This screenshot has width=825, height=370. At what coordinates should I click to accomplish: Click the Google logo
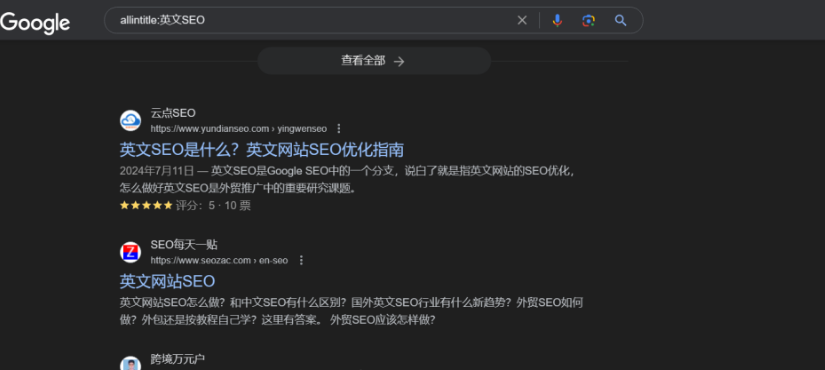[35, 23]
